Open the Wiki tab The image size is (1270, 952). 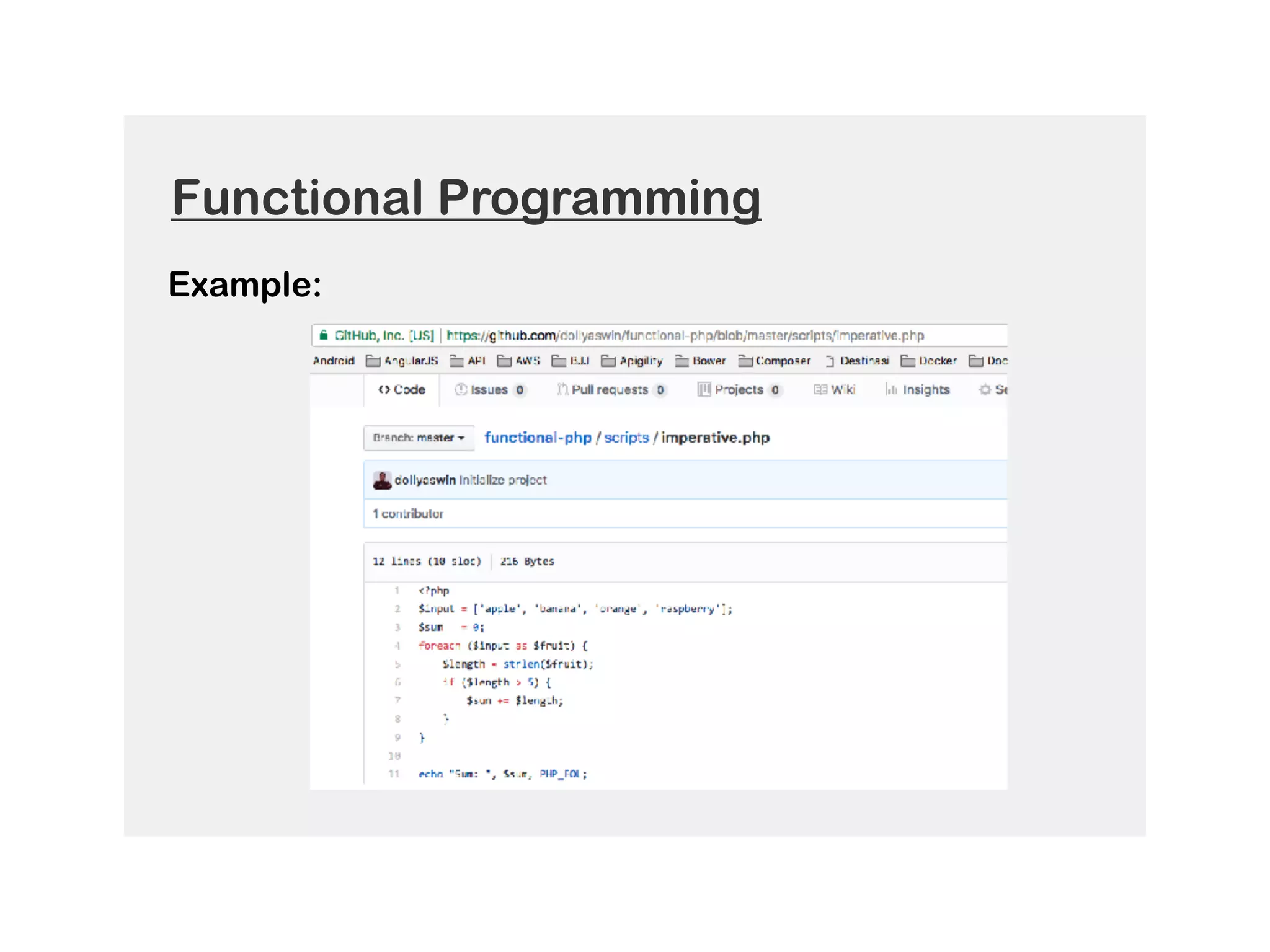(x=834, y=390)
